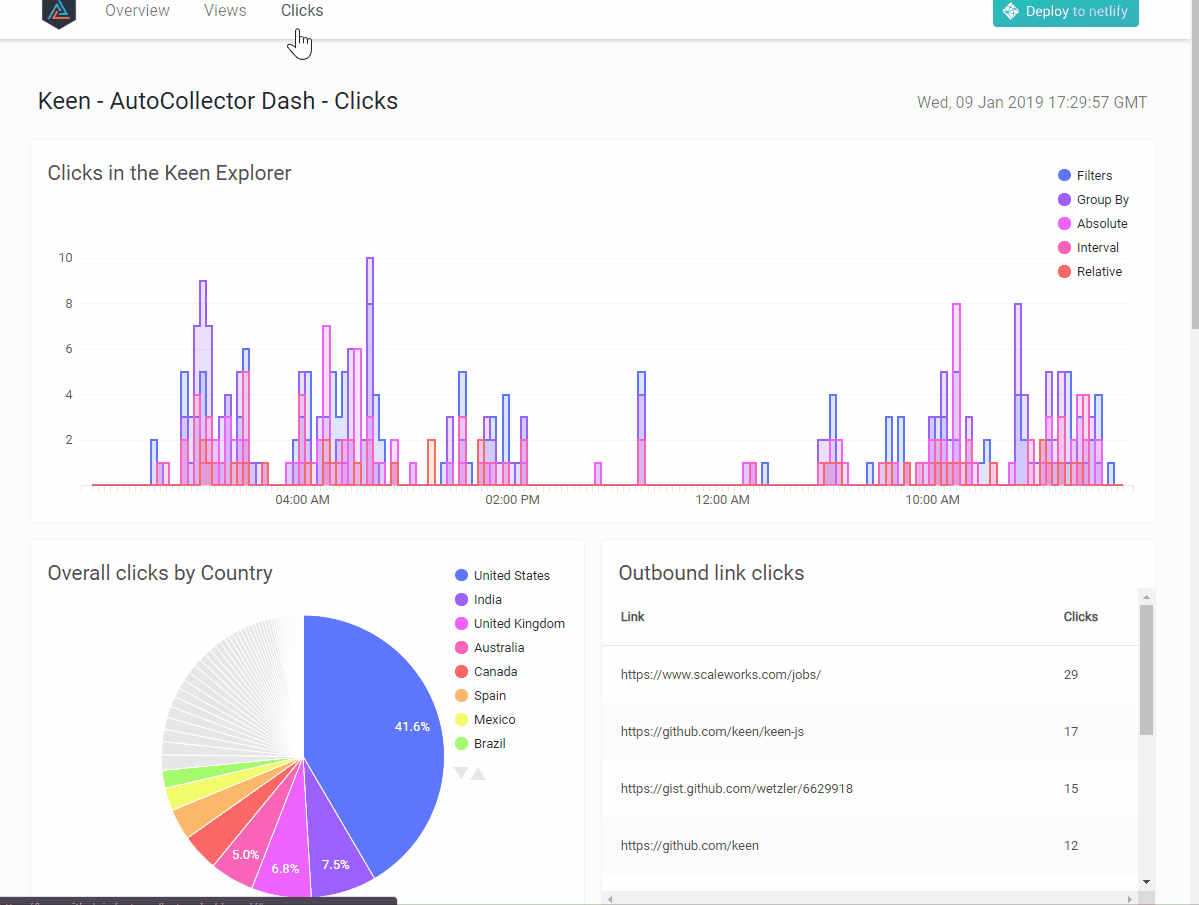Toggle the Interval series legend item
This screenshot has width=1199, height=905.
pyautogui.click(x=1088, y=248)
